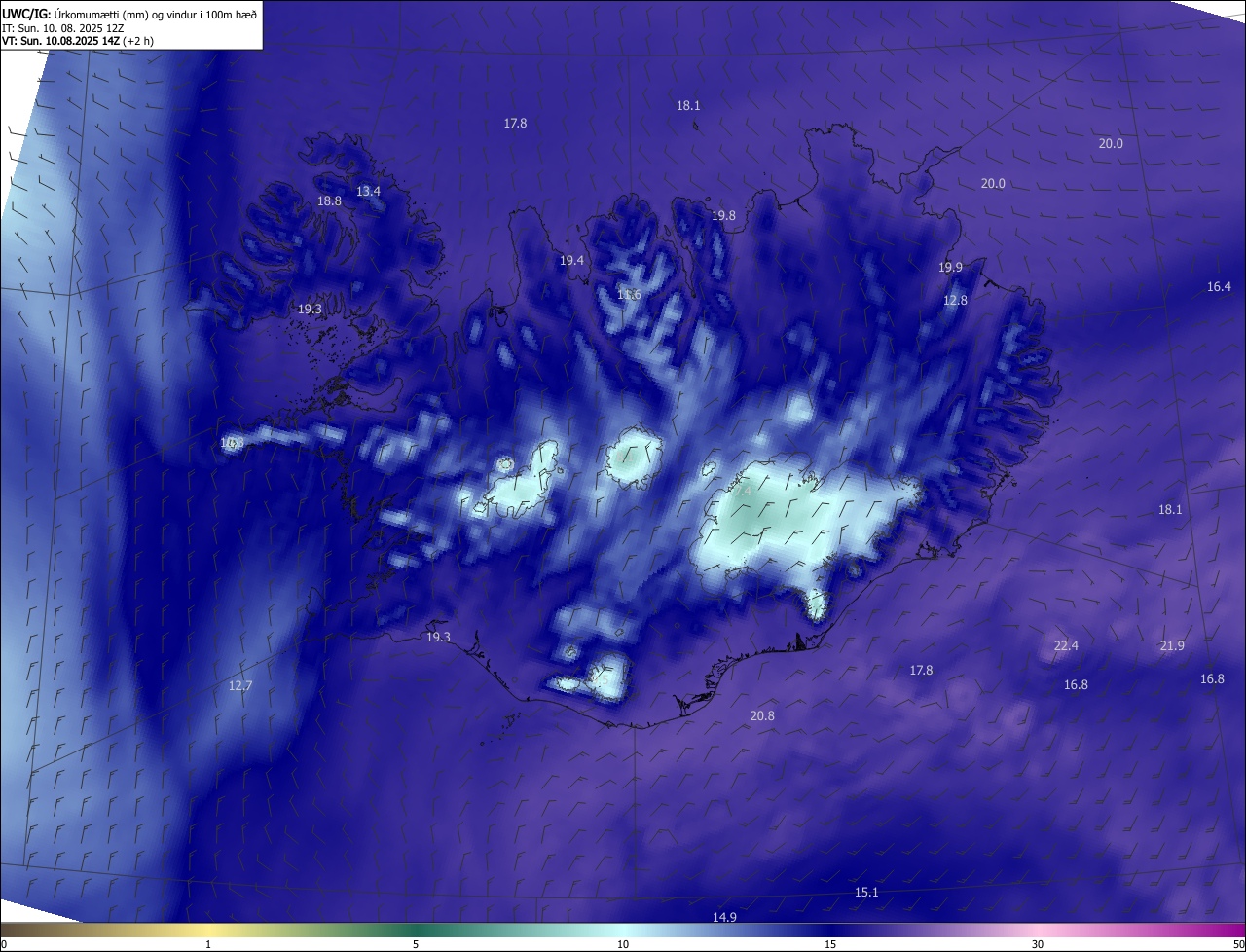Select the 14.9 value label

coord(724,917)
